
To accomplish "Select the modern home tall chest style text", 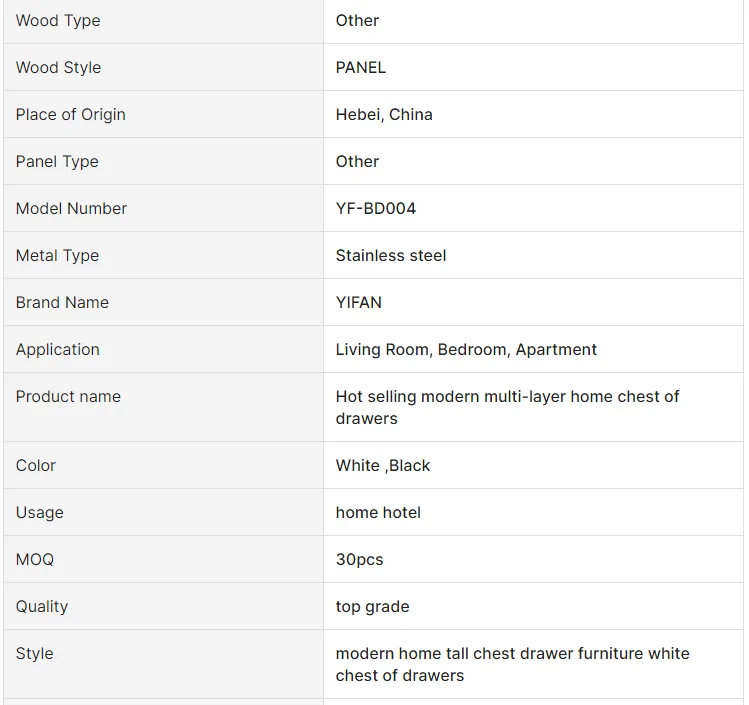I will (512, 664).
